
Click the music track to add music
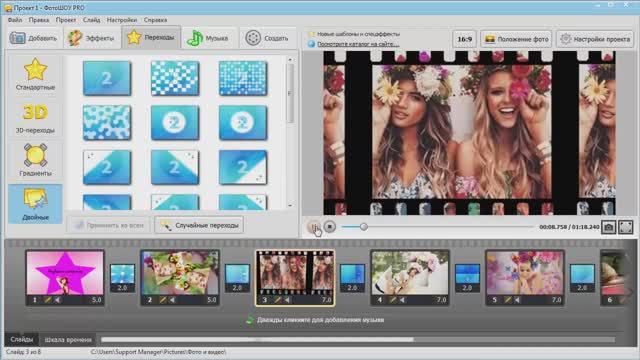[315, 320]
